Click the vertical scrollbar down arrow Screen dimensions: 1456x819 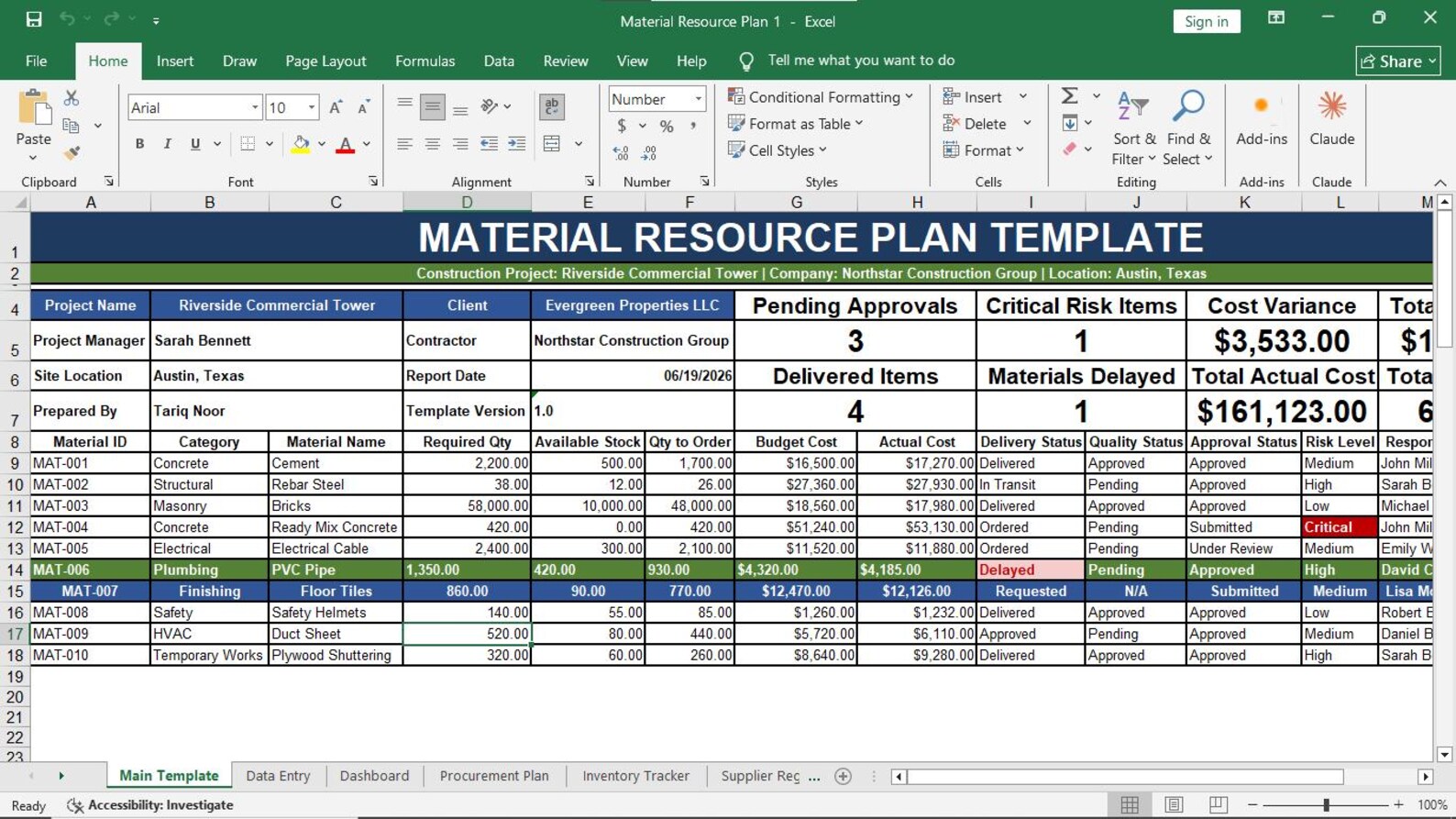1444,755
